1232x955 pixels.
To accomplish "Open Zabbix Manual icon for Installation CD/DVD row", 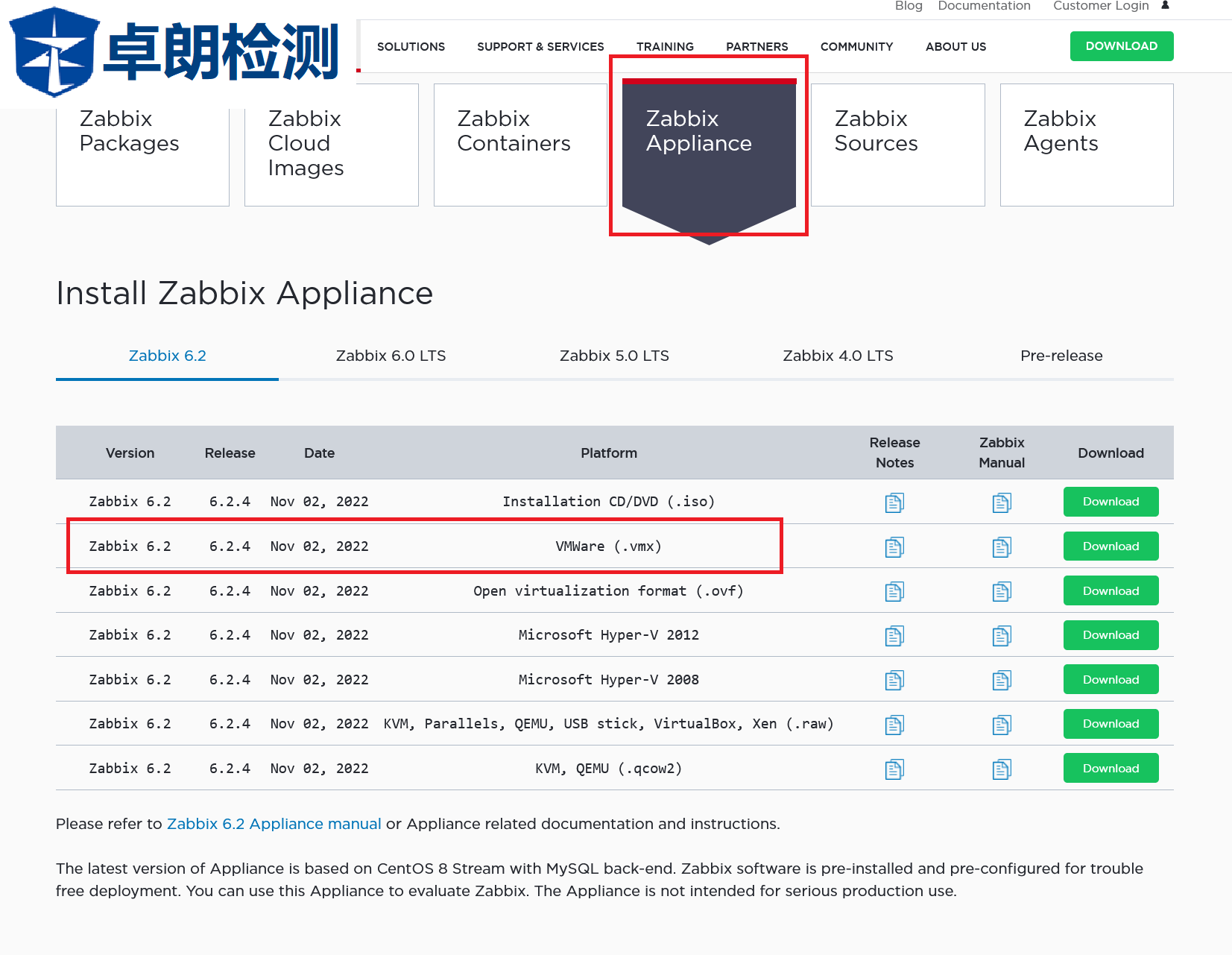I will point(1002,502).
